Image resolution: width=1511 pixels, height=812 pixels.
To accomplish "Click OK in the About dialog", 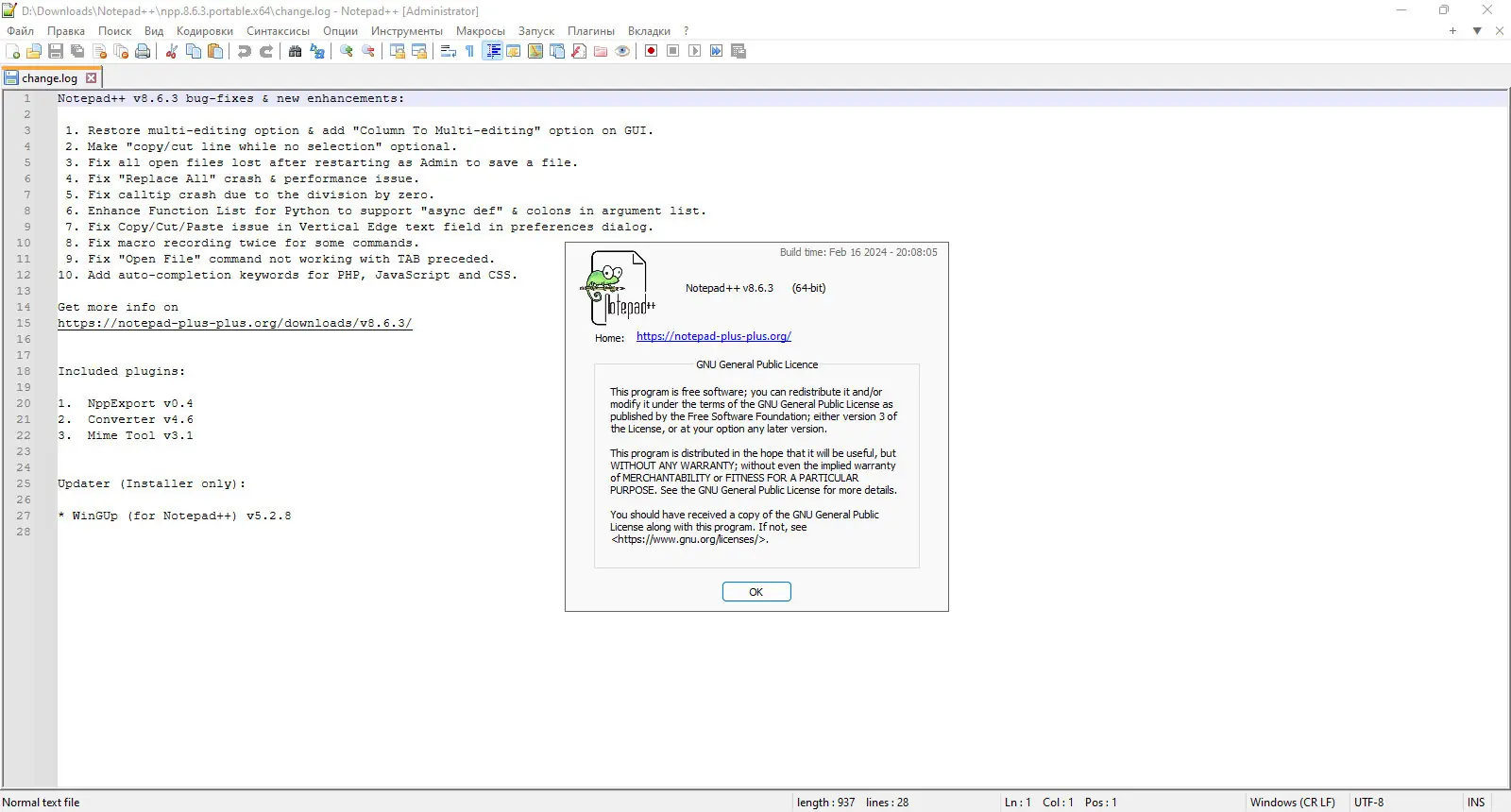I will [756, 592].
